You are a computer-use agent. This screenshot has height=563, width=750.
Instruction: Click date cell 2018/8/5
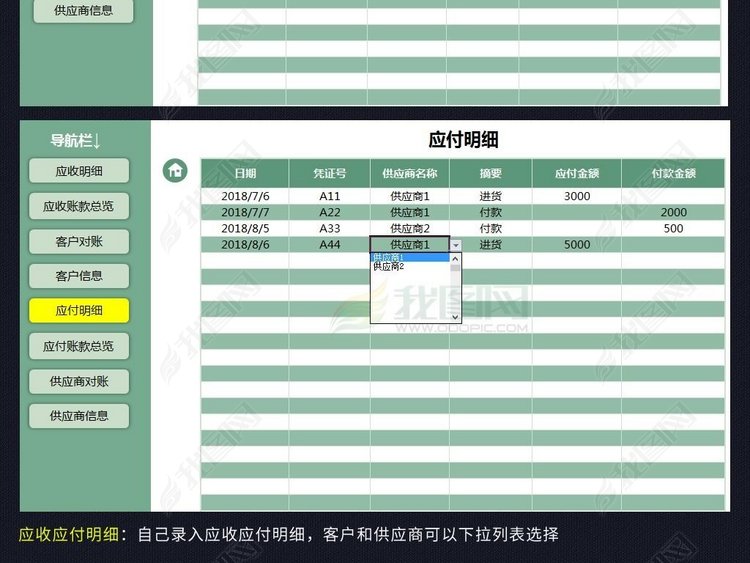pos(245,229)
